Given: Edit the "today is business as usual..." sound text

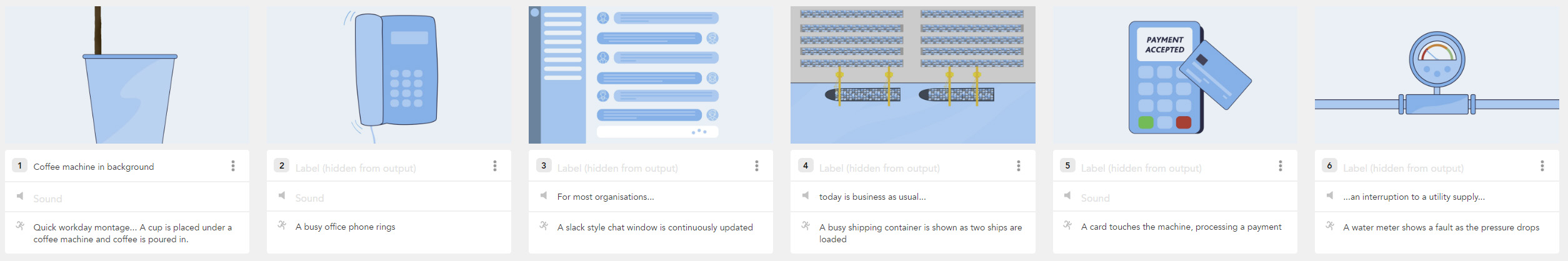Looking at the screenshot, I should pyautogui.click(x=872, y=197).
